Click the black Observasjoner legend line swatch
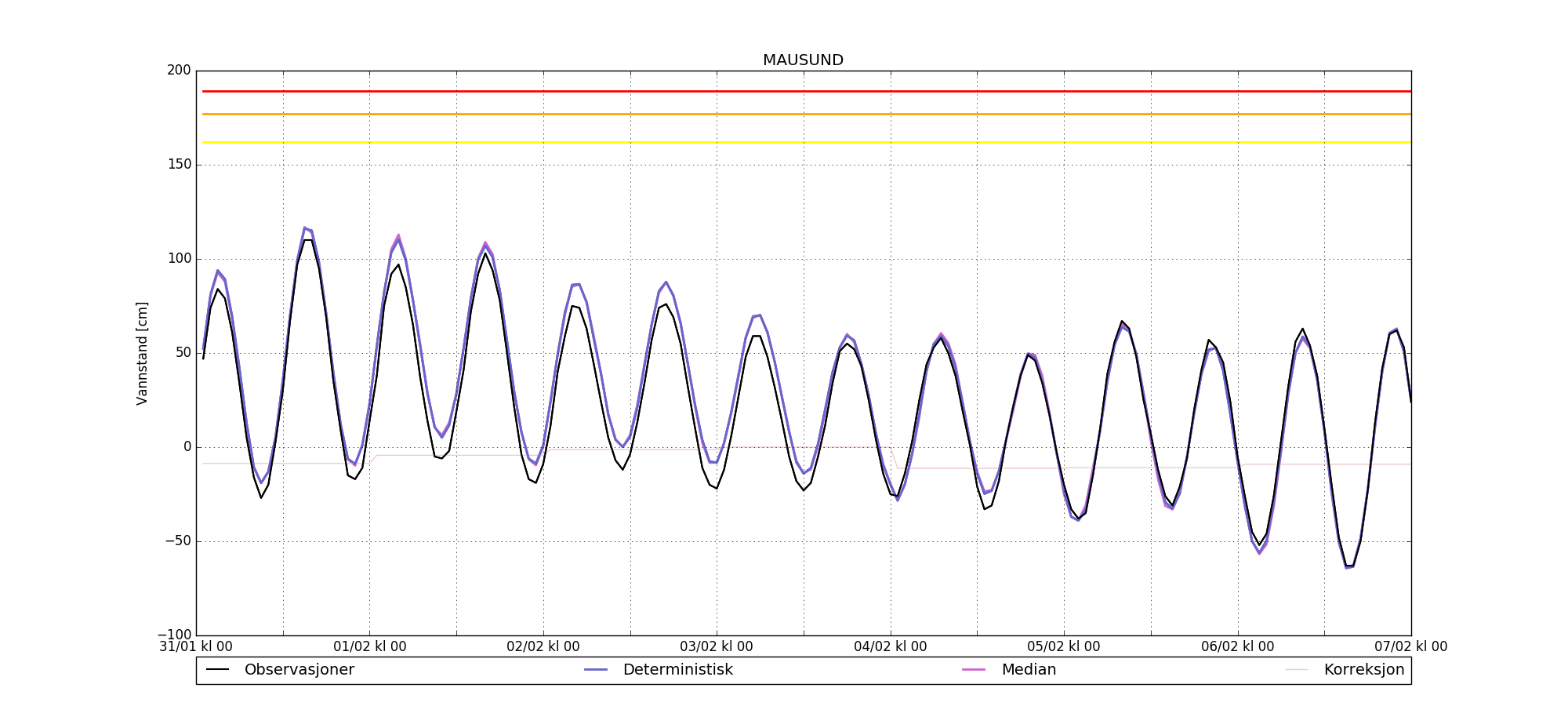The width and height of the screenshot is (1568, 706). [x=217, y=670]
